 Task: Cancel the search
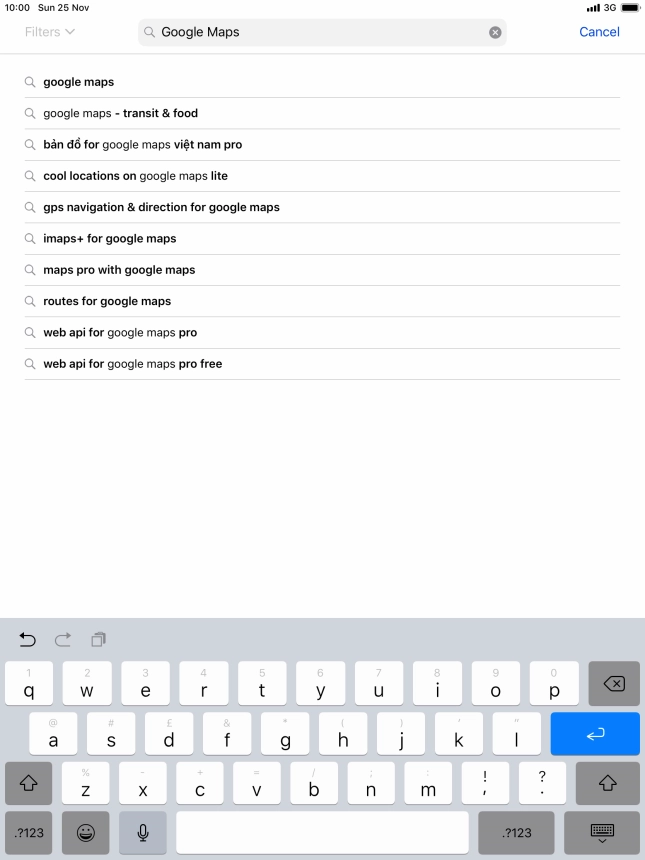[x=599, y=32]
